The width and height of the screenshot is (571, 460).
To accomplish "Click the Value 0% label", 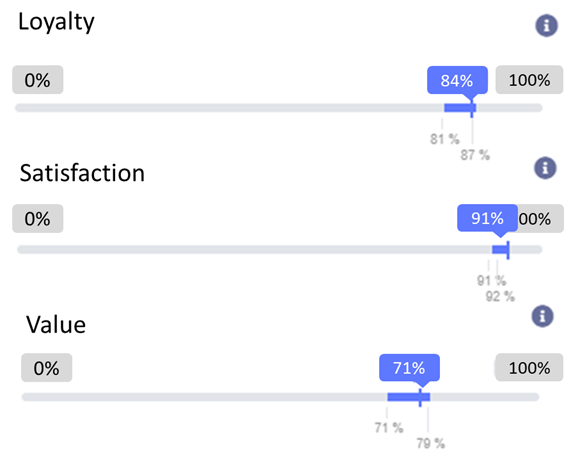I will pyautogui.click(x=47, y=368).
